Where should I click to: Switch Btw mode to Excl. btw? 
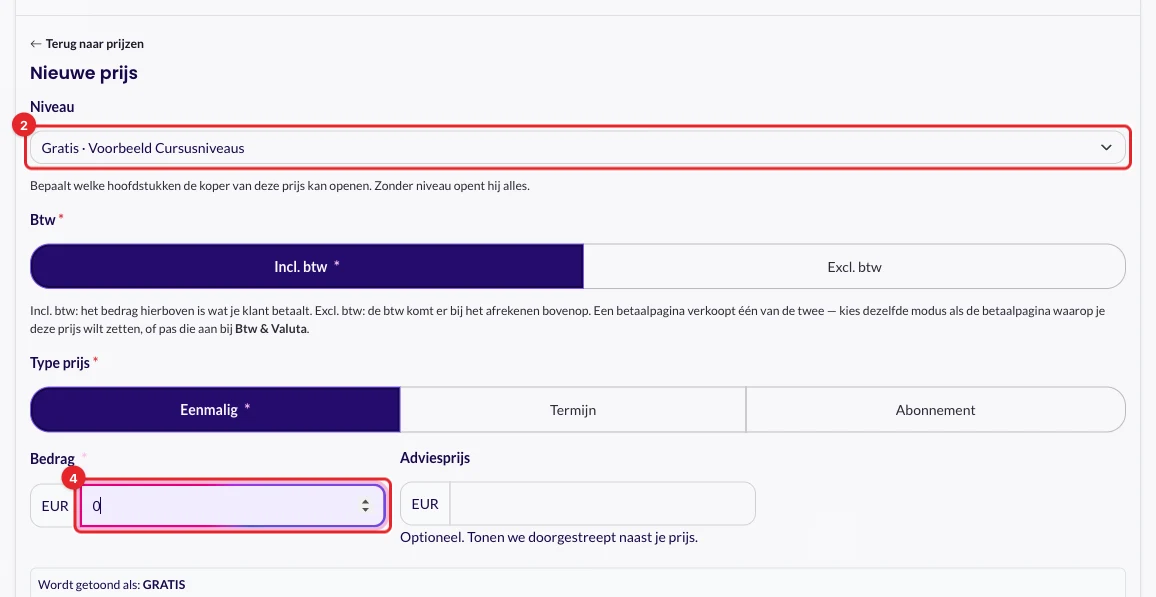(854, 266)
